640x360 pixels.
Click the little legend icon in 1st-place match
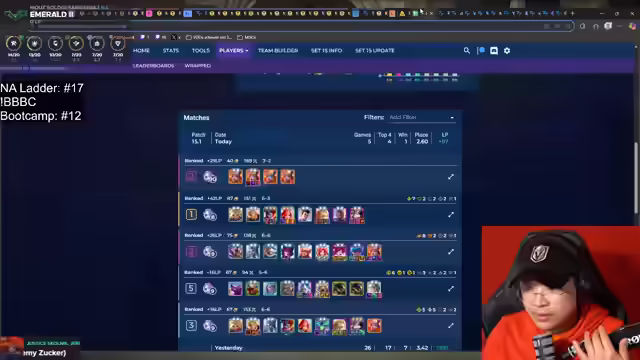pyautogui.click(x=210, y=215)
